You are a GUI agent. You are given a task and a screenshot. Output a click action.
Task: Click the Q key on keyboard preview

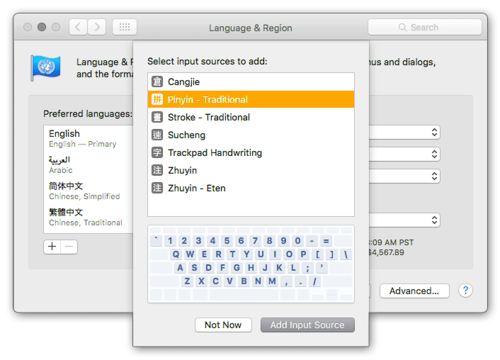point(176,254)
